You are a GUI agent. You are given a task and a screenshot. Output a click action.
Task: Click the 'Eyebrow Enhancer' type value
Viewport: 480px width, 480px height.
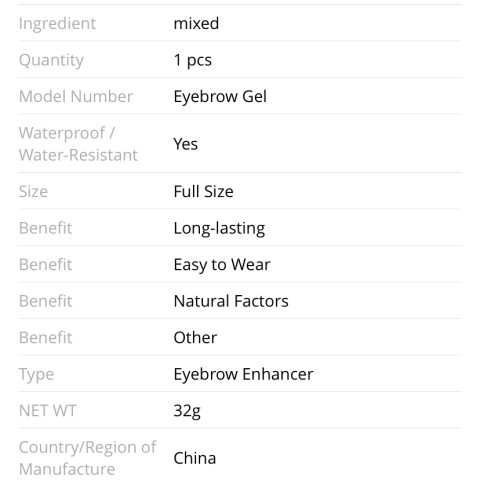243,374
